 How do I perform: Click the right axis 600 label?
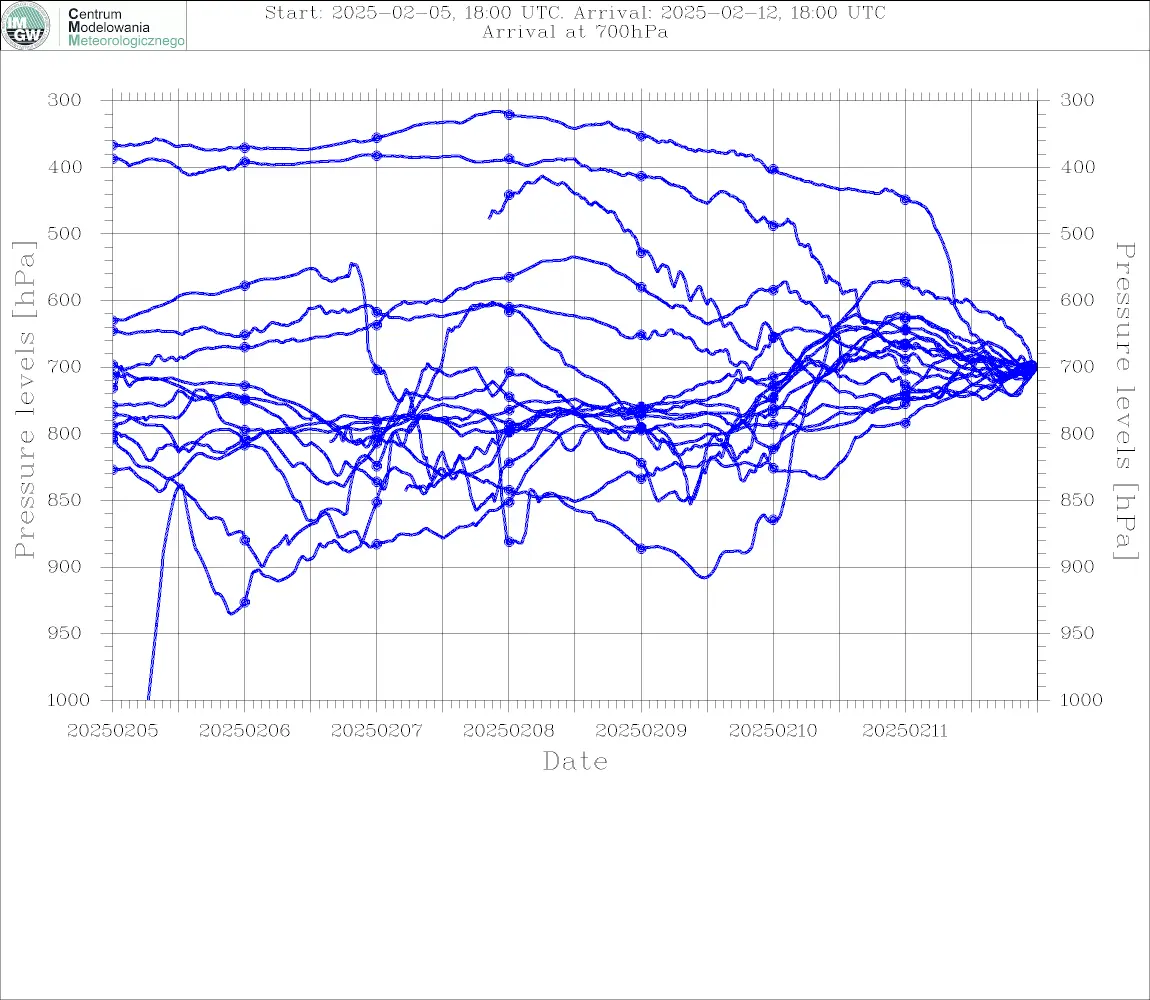[1077, 300]
